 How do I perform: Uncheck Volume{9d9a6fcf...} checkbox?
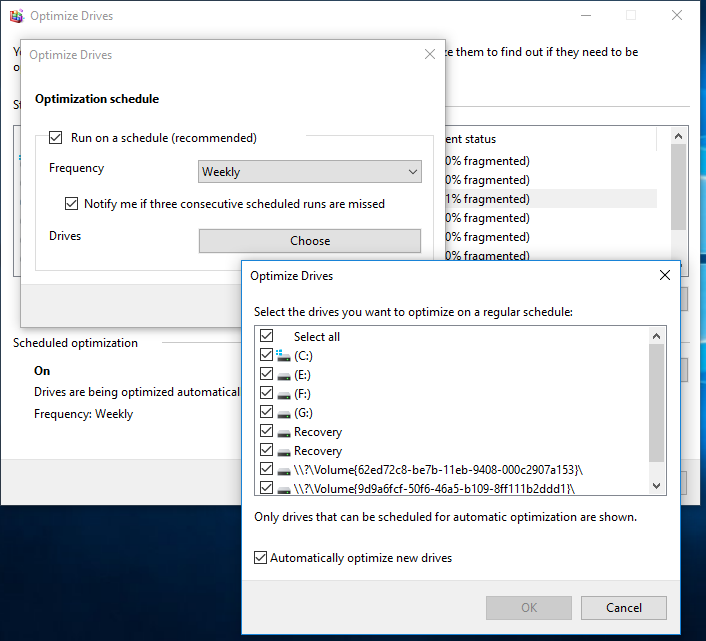coord(267,488)
